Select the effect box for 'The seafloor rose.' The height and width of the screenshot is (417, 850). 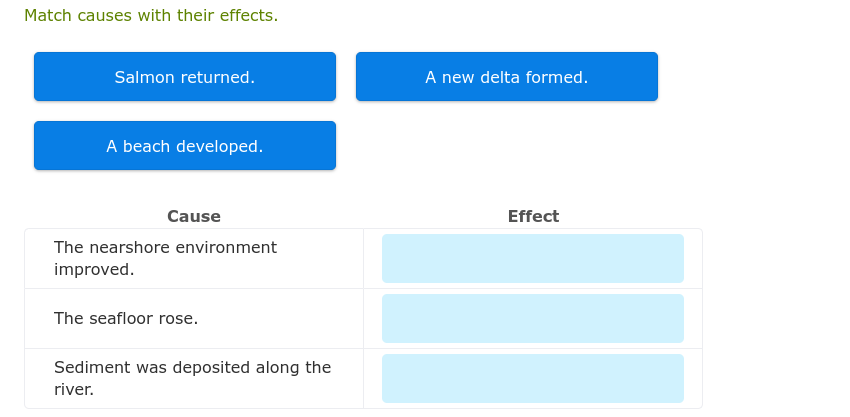[x=532, y=318]
